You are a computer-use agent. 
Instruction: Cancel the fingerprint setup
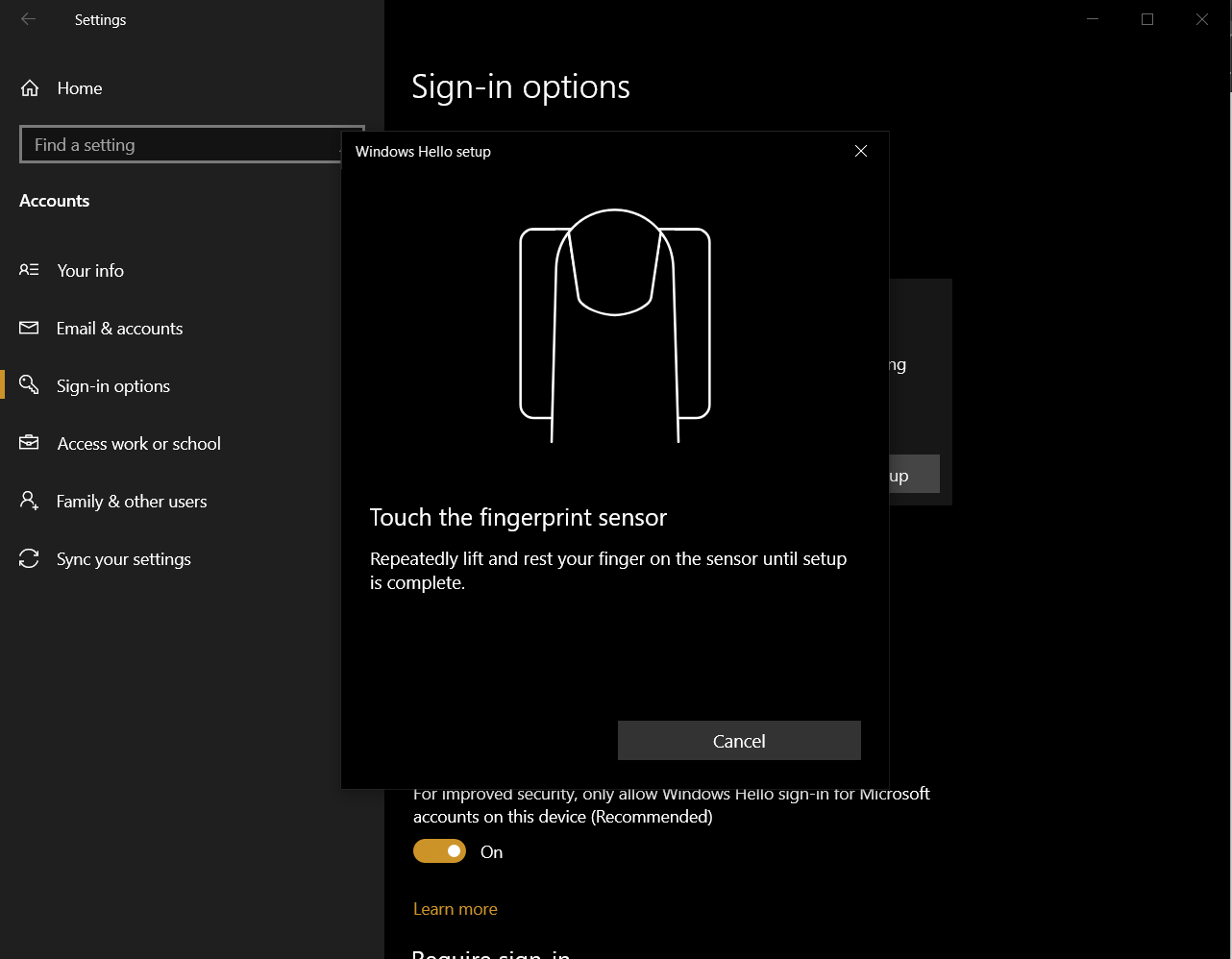(738, 740)
